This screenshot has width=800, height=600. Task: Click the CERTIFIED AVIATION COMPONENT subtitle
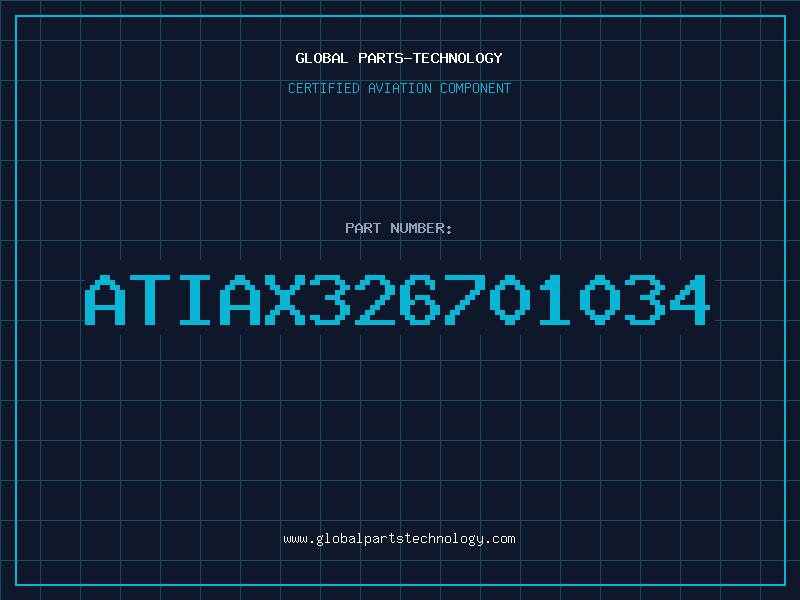click(x=399, y=88)
